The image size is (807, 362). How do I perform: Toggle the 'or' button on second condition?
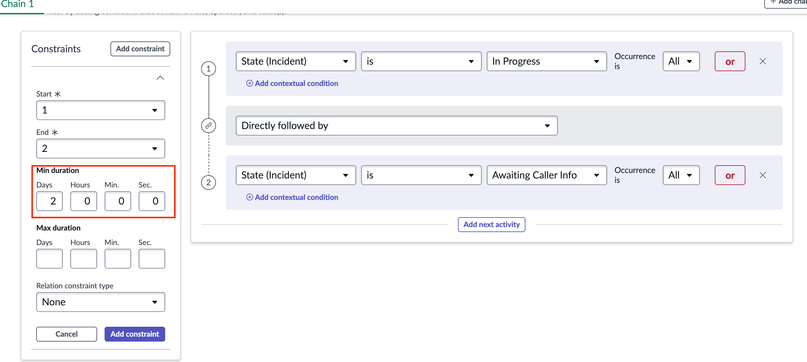coord(730,175)
